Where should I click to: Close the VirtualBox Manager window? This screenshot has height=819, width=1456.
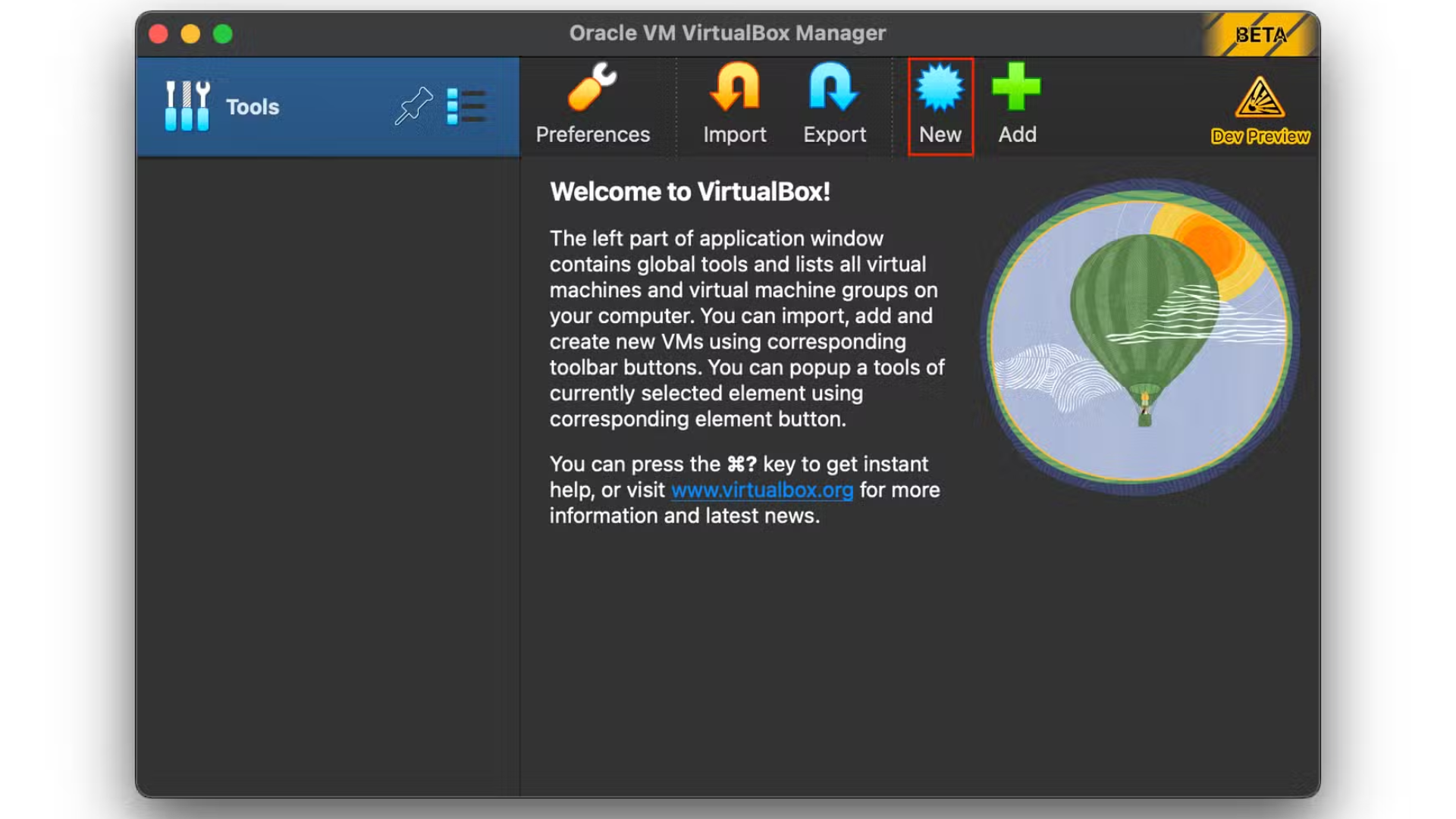(x=158, y=34)
